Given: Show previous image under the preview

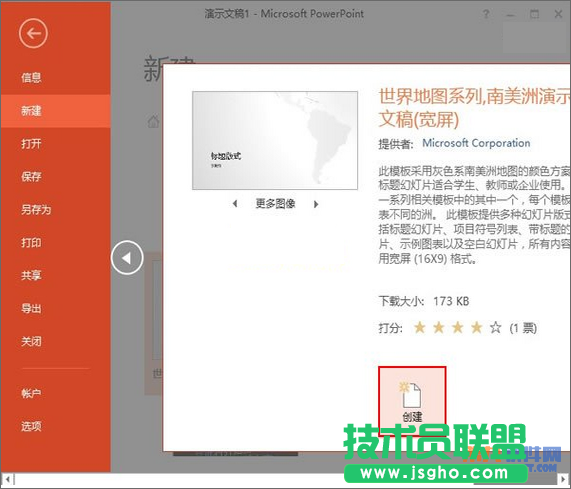Looking at the screenshot, I should [x=235, y=204].
